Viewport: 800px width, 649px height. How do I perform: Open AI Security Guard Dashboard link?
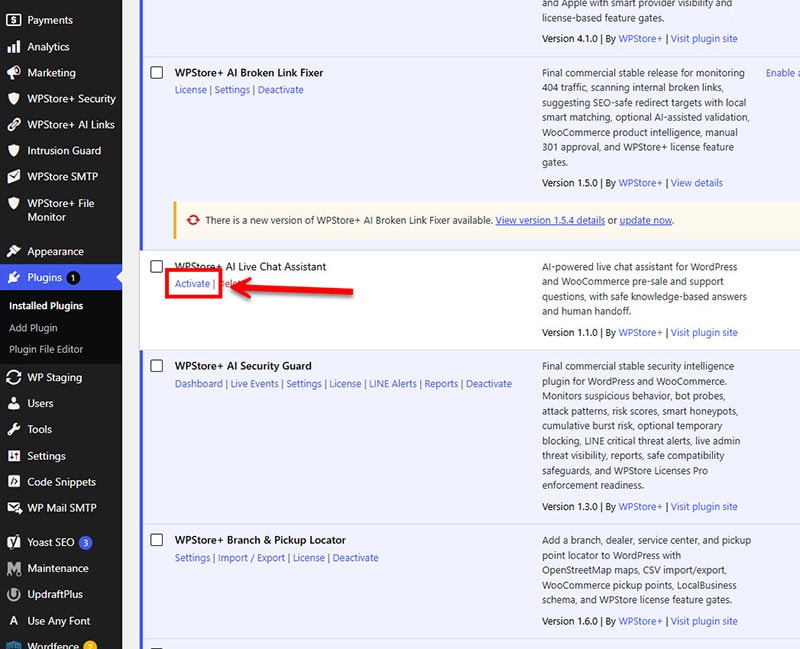[198, 384]
